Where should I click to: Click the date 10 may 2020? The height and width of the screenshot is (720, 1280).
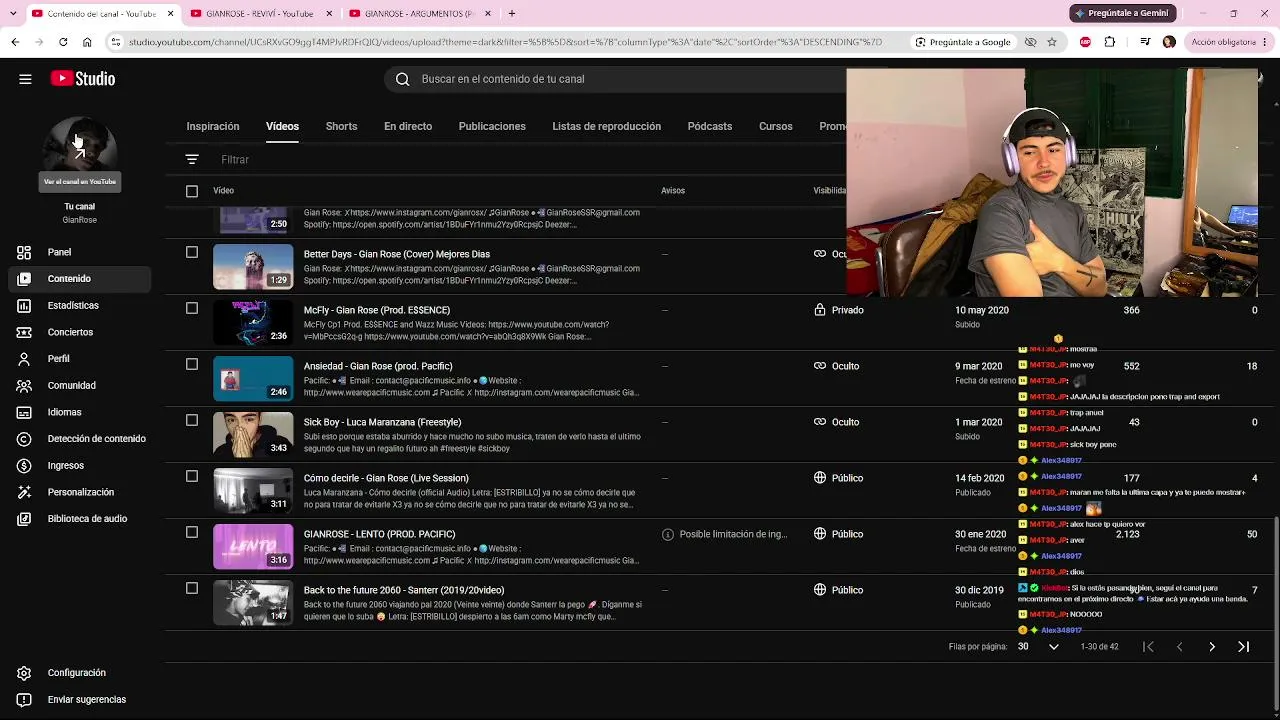[982, 310]
